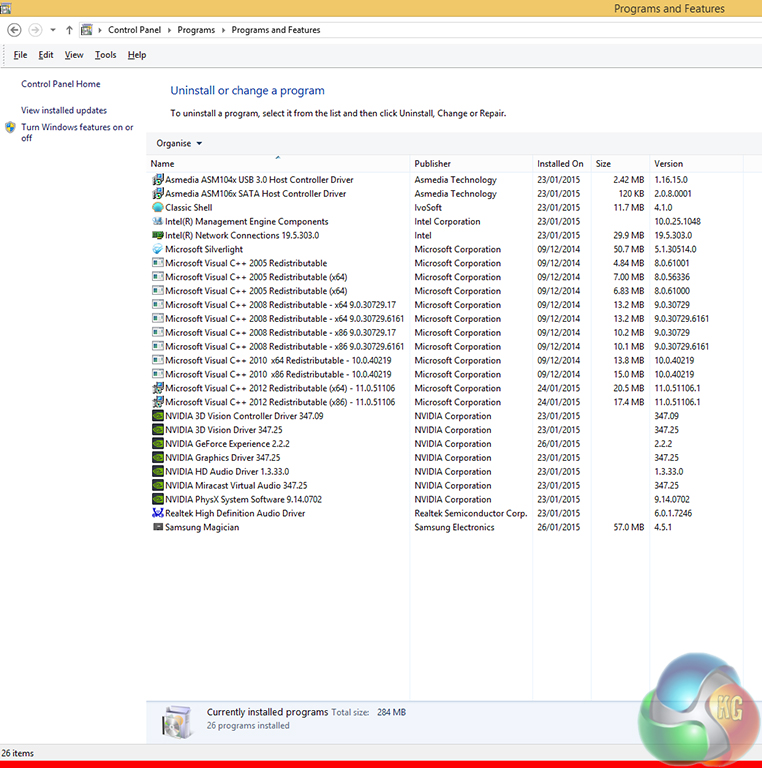Select Control Panel breadcrumb
762x768 pixels.
tap(134, 30)
